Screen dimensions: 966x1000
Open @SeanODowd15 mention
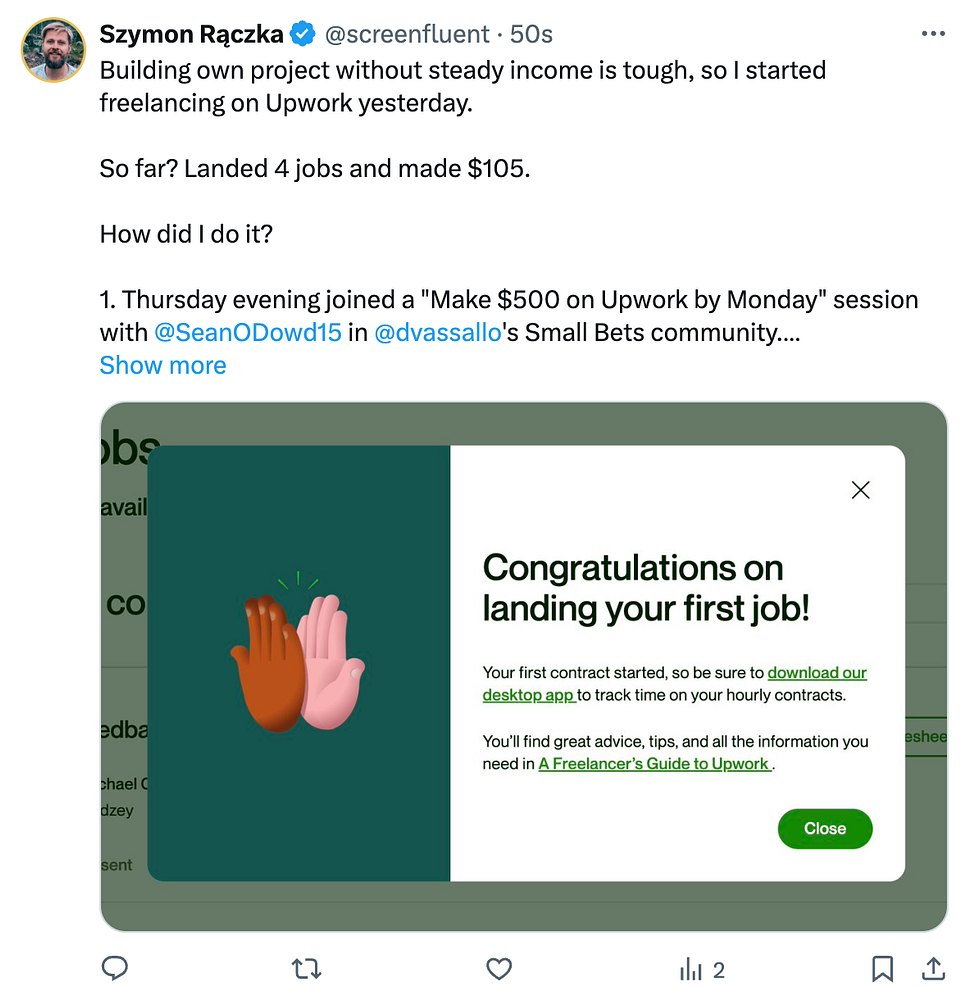[247, 333]
